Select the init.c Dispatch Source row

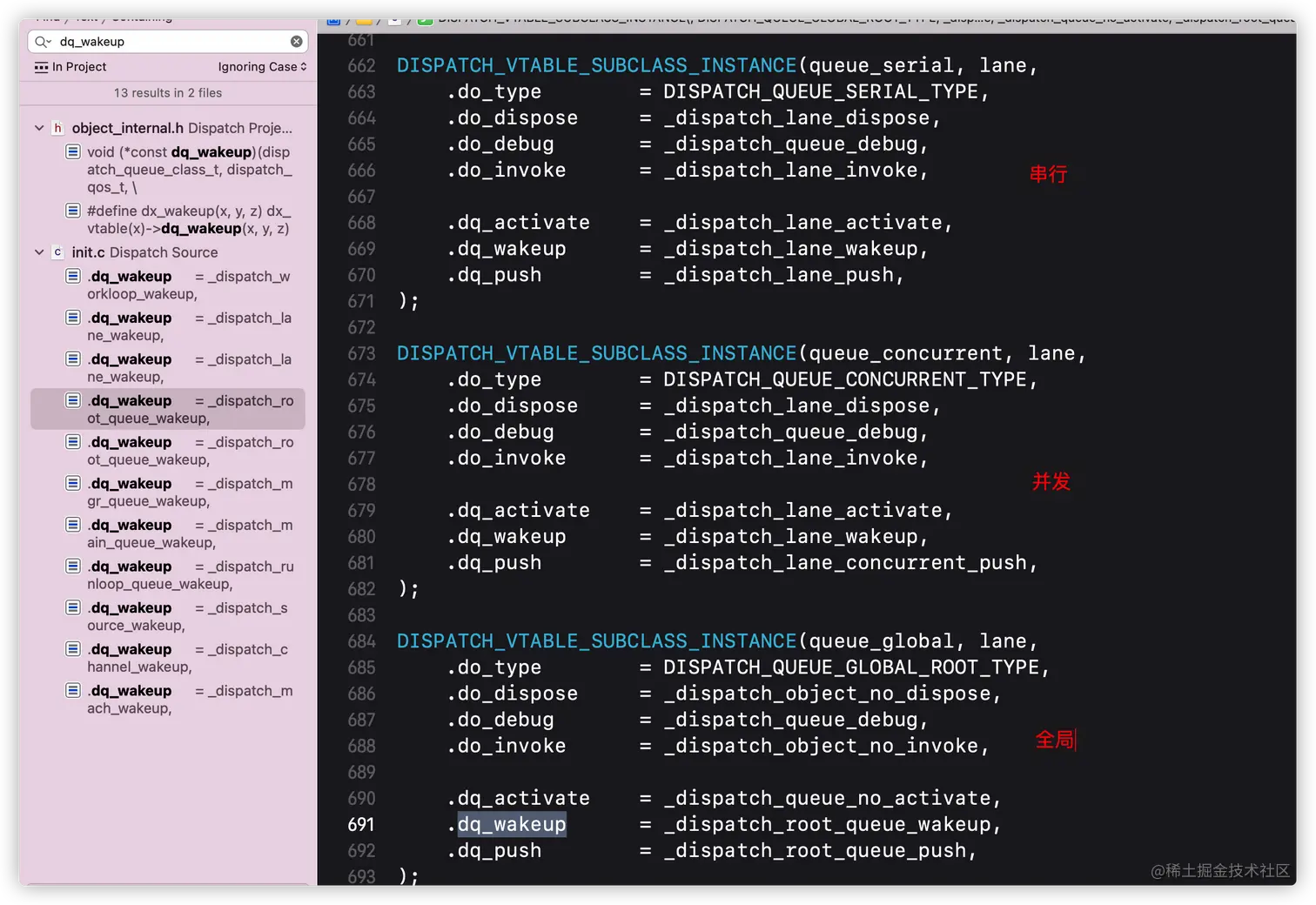168,252
